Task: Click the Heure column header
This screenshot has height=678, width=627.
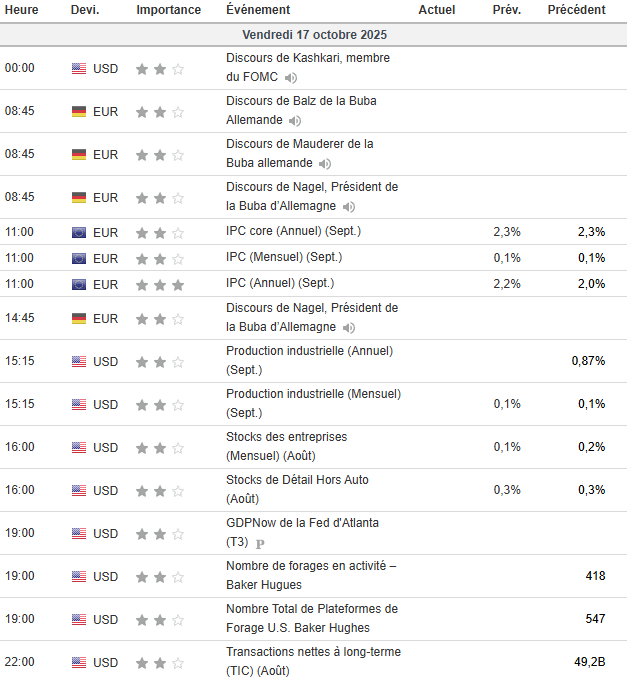Action: coord(22,10)
